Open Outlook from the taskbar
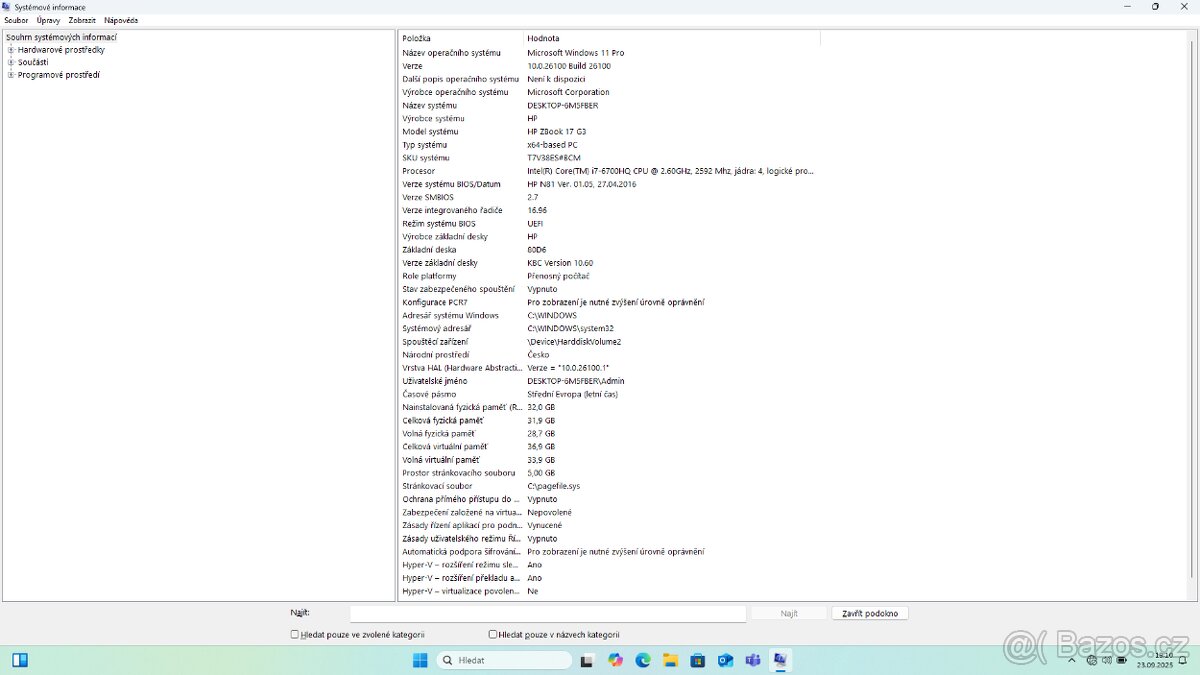This screenshot has height=675, width=1200. (x=725, y=660)
